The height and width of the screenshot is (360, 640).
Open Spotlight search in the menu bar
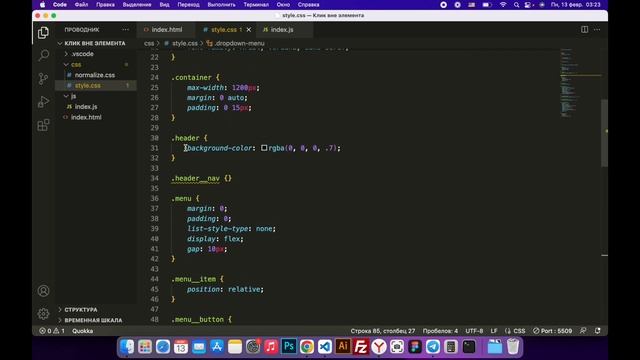click(516, 5)
